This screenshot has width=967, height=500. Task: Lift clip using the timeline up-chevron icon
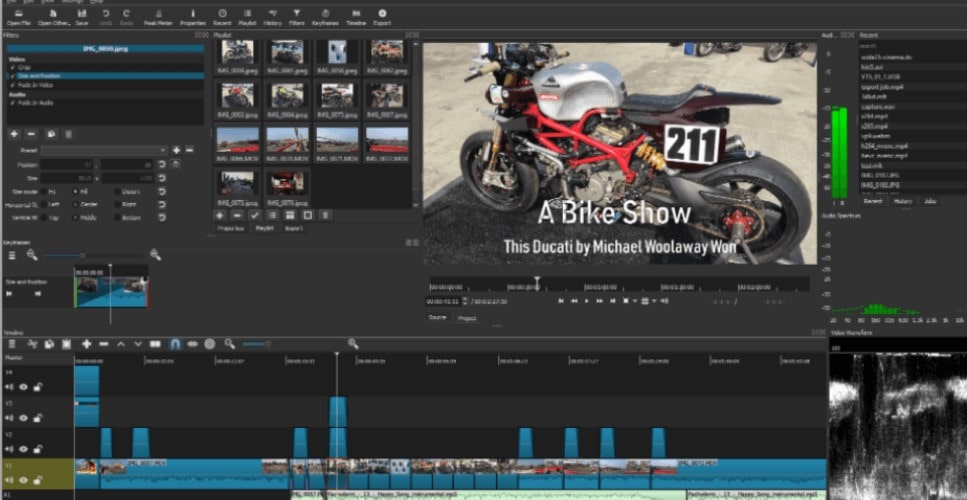pos(121,344)
